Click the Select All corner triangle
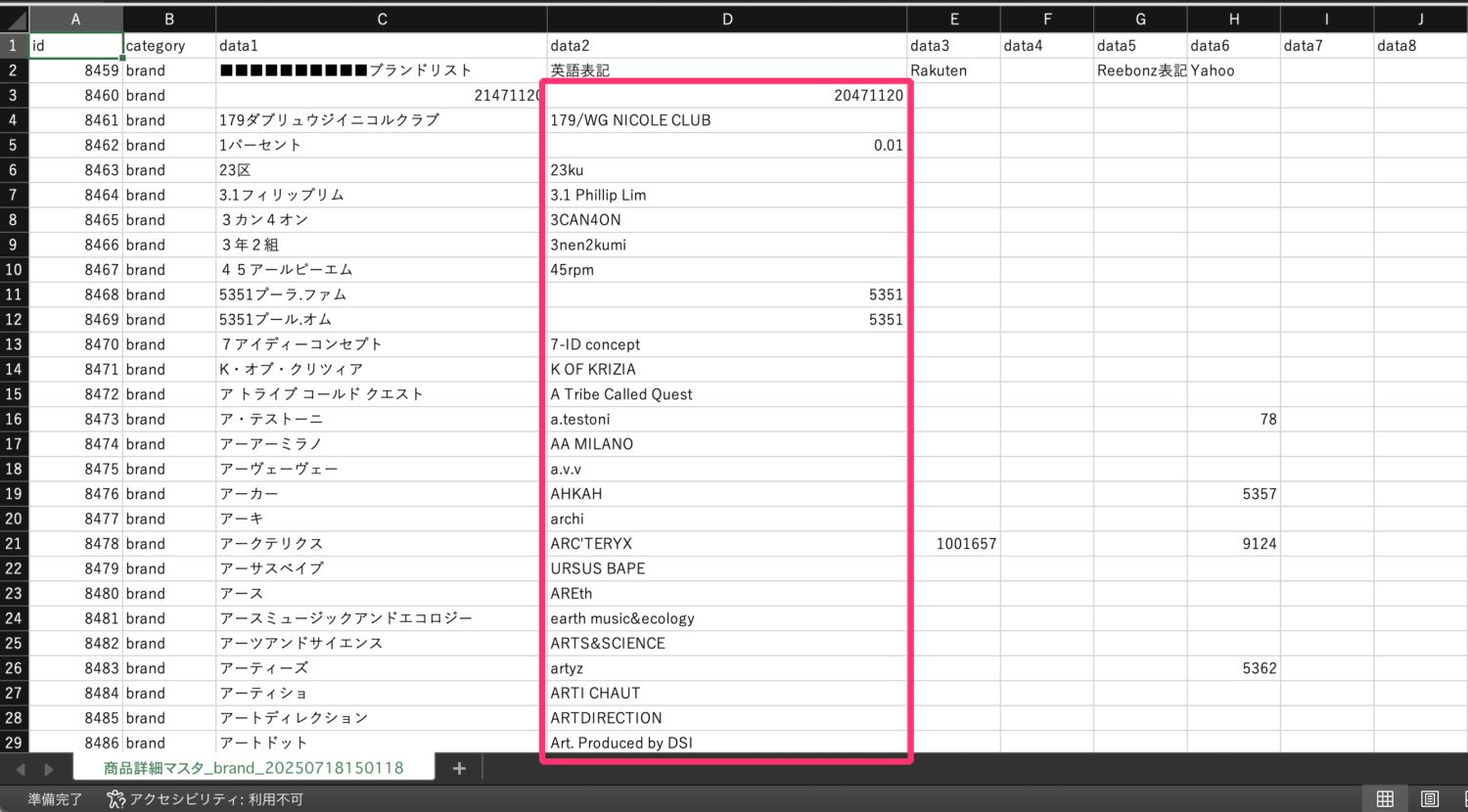Image resolution: width=1468 pixels, height=812 pixels. pos(15,20)
